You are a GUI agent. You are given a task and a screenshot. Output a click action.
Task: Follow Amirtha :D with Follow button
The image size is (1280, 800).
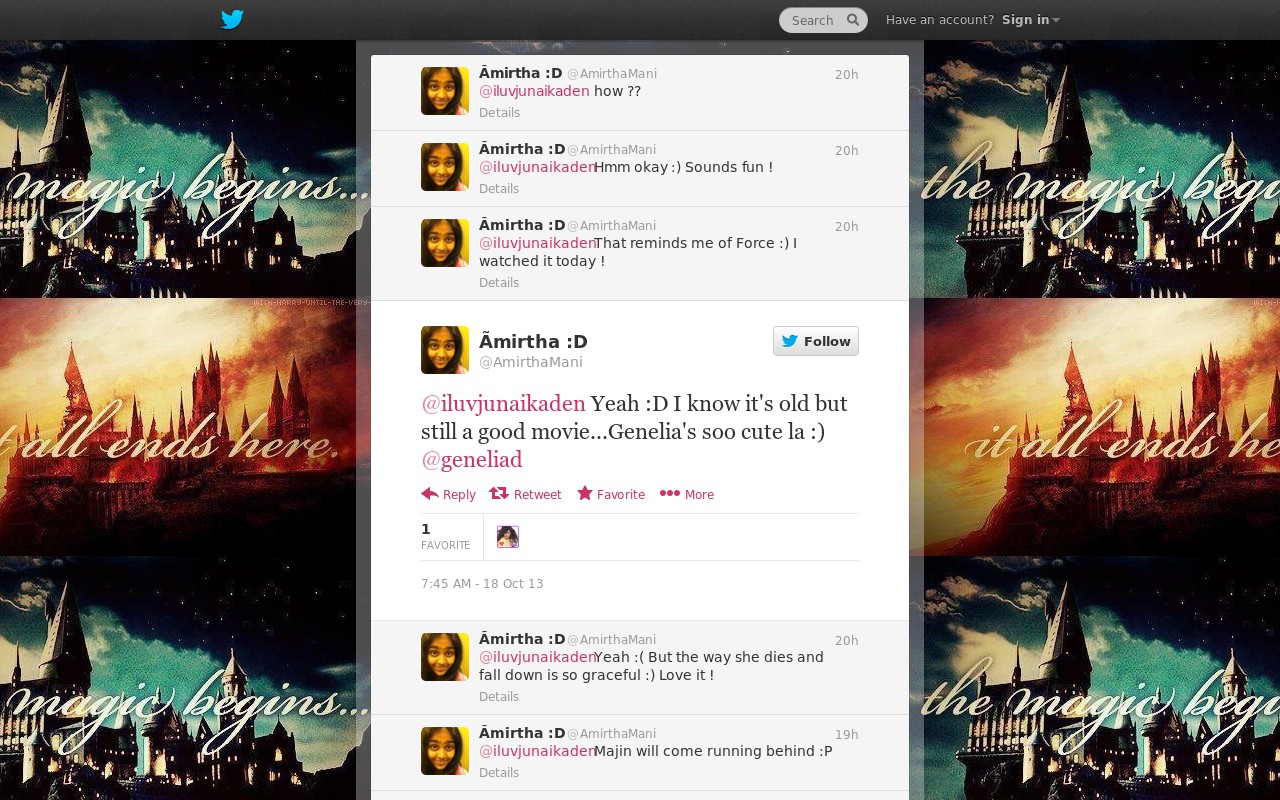(816, 341)
